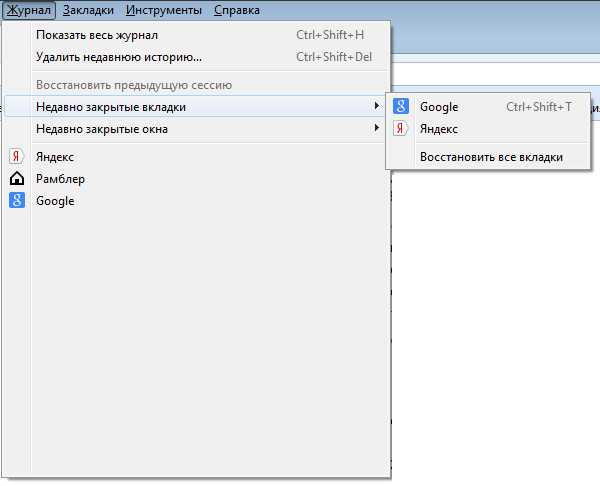Choose Удалить недавнюю историю
Viewport: 600px width, 486px height.
tap(118, 57)
